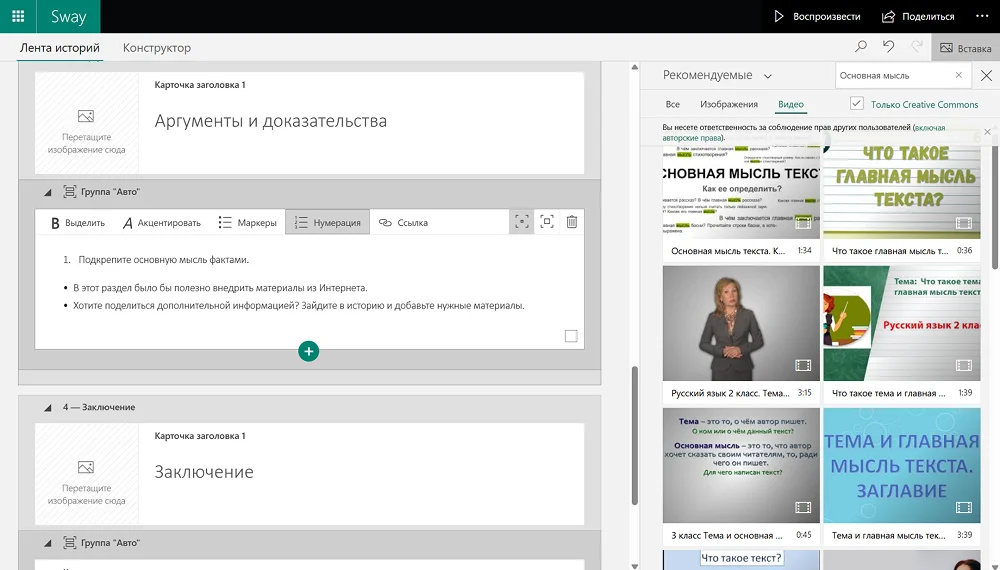The height and width of the screenshot is (570, 1000).
Task: Click the Аргументы и доказательства heading text
Action: 270,121
